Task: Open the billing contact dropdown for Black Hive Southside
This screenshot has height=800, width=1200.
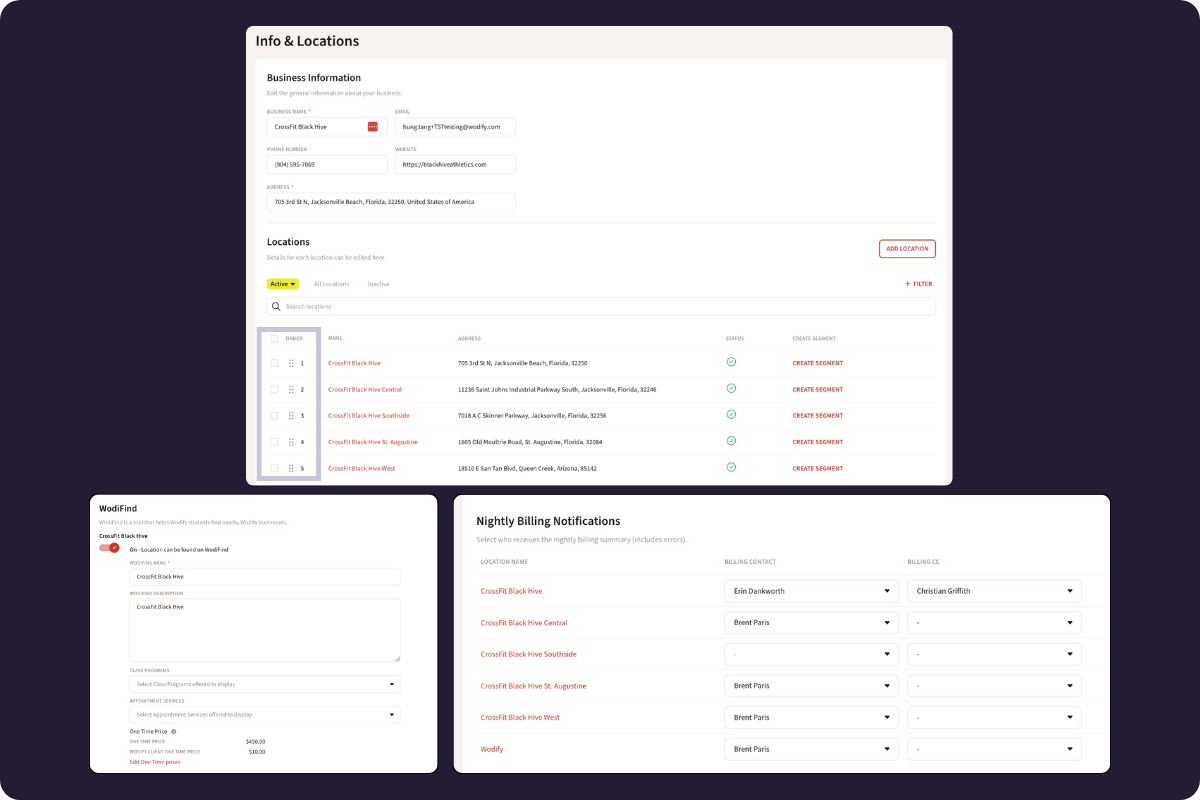Action: [811, 654]
